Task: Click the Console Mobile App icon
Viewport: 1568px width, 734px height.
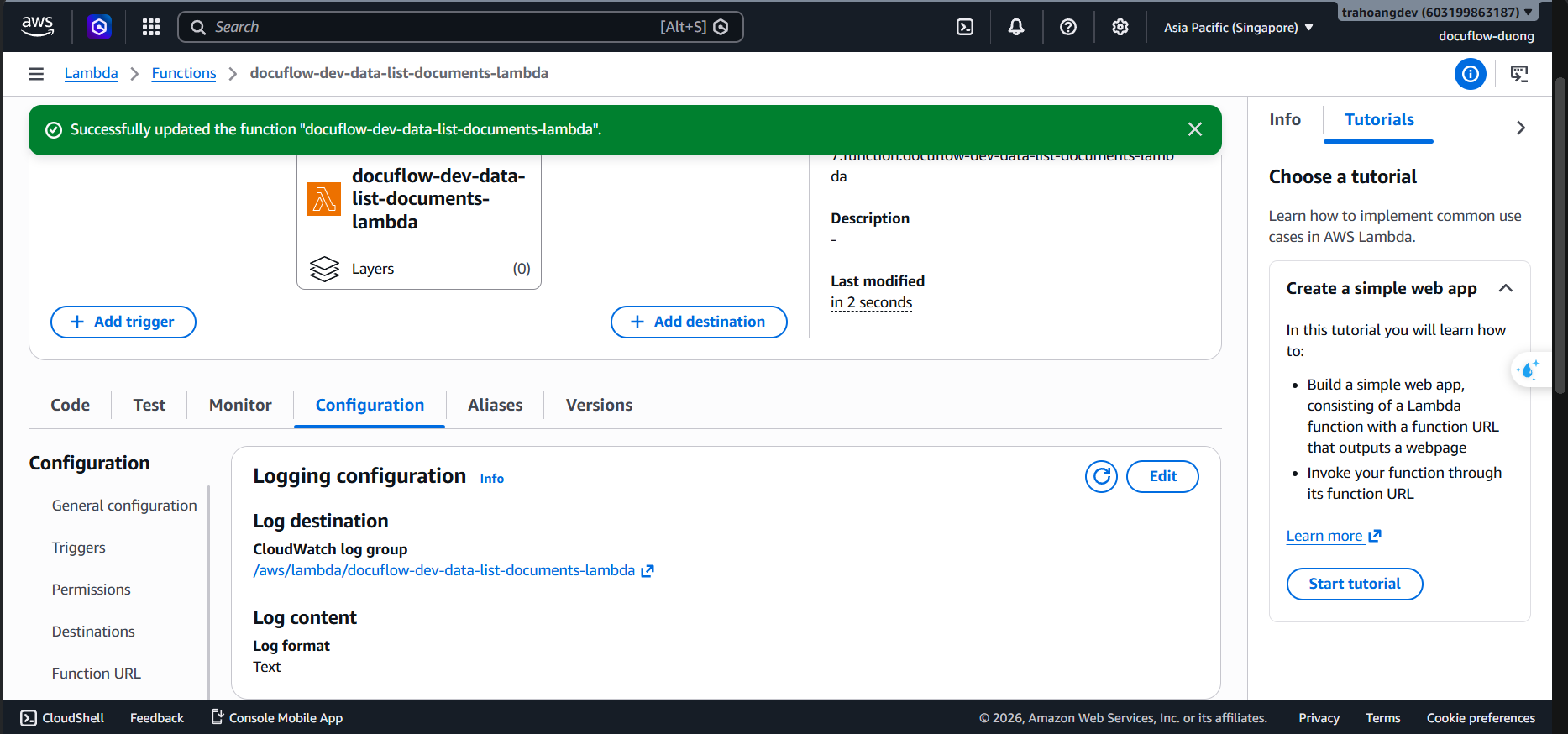Action: coord(218,717)
